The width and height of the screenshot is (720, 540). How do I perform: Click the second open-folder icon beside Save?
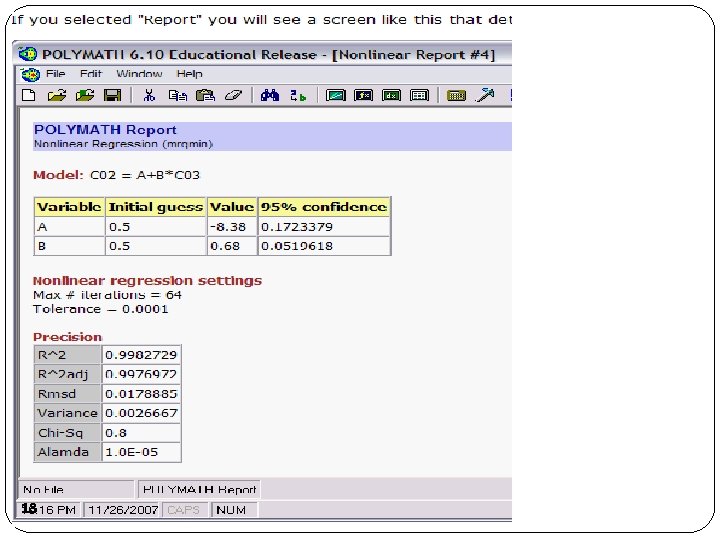[85, 95]
